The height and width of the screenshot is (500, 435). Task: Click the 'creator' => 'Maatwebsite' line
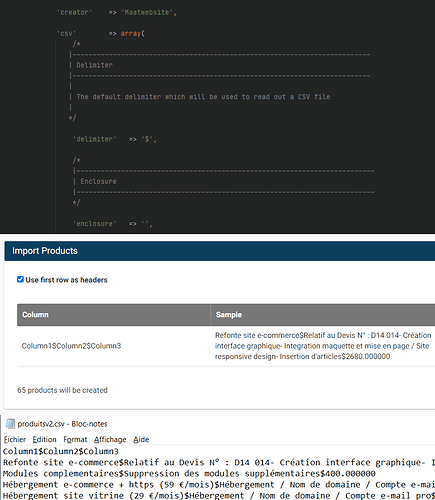[x=117, y=12]
